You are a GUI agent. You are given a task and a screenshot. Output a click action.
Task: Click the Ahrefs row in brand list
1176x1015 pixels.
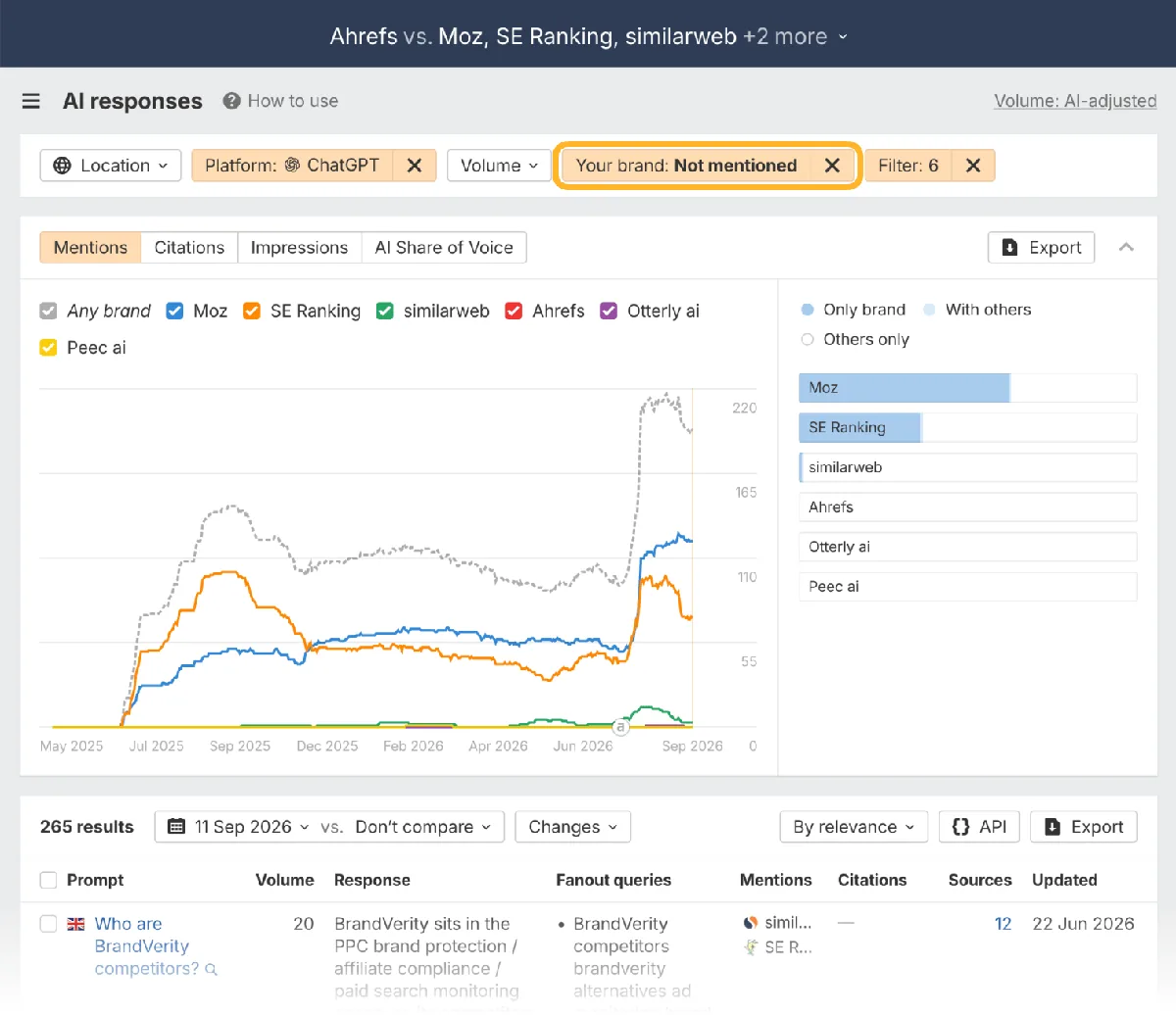coord(968,507)
